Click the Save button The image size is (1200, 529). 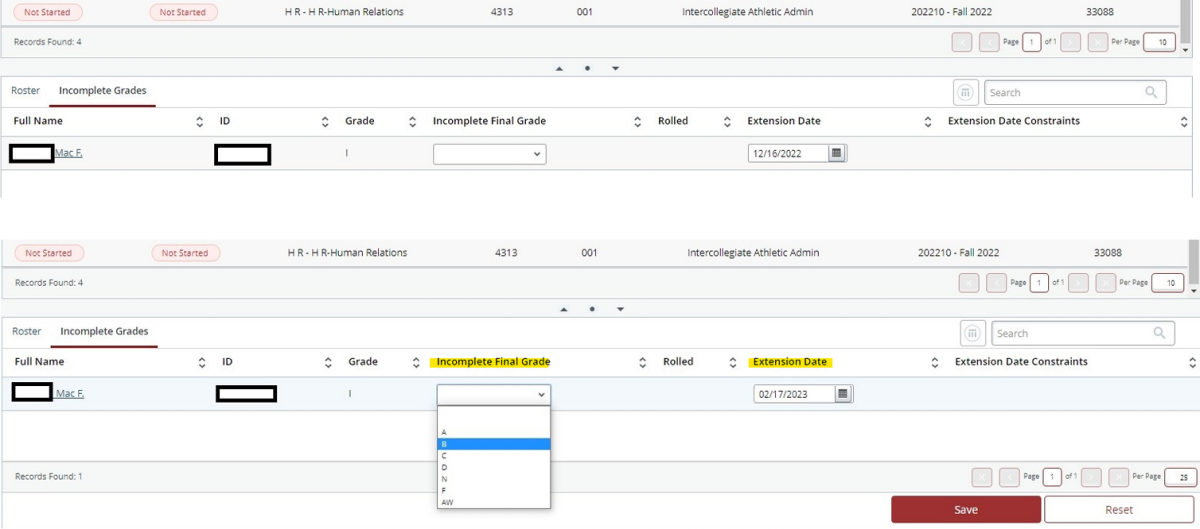pyautogui.click(x=965, y=510)
